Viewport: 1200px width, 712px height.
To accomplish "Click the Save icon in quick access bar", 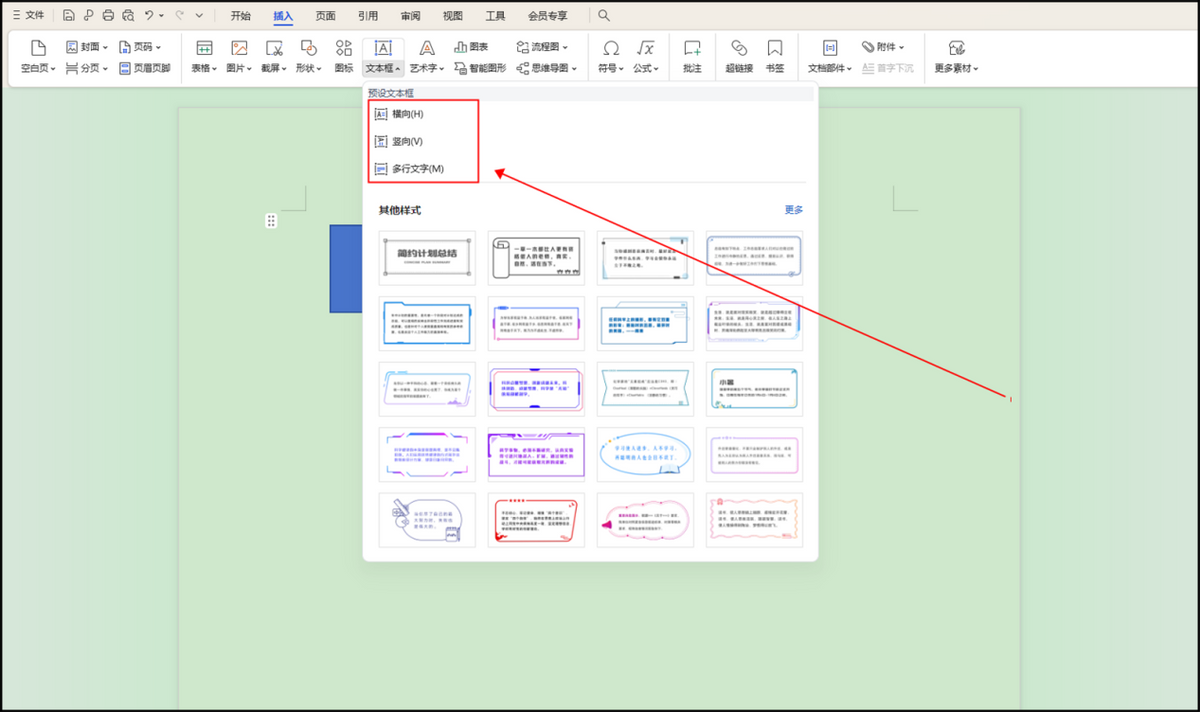I will pyautogui.click(x=68, y=16).
